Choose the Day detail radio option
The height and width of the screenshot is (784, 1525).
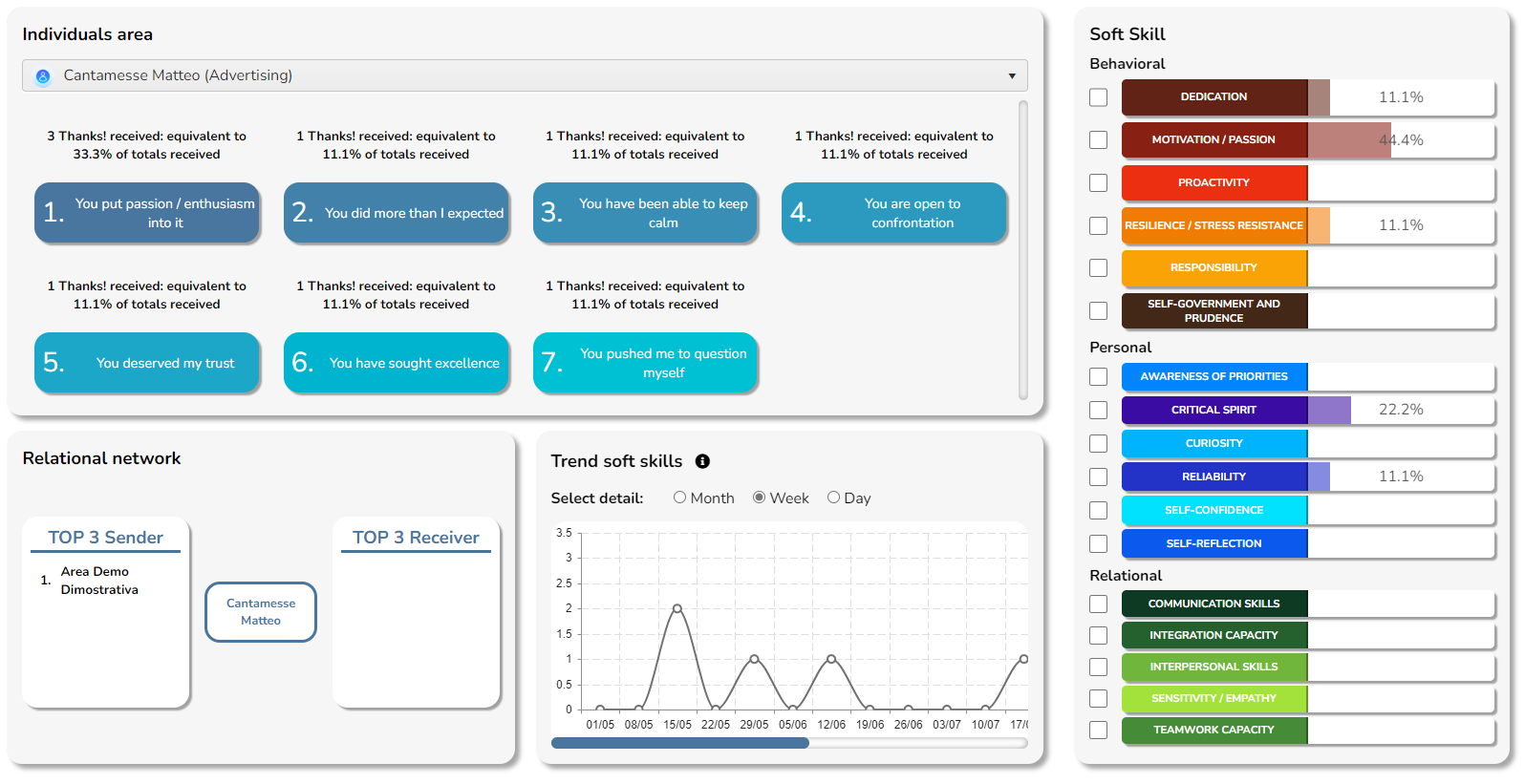click(x=833, y=498)
